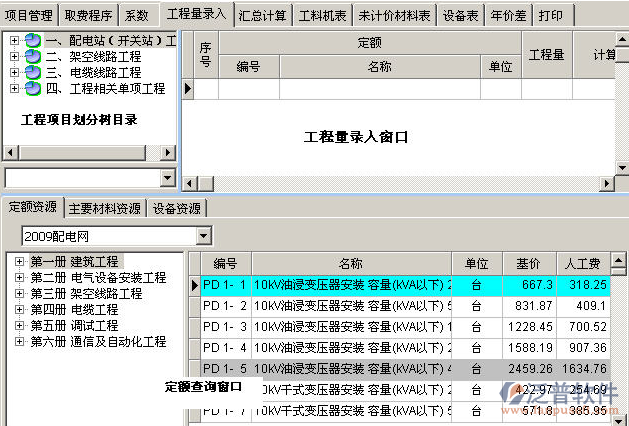Screen dimensions: 629x426
Task: Open the 2009配电网 dropdown list
Action: [205, 236]
